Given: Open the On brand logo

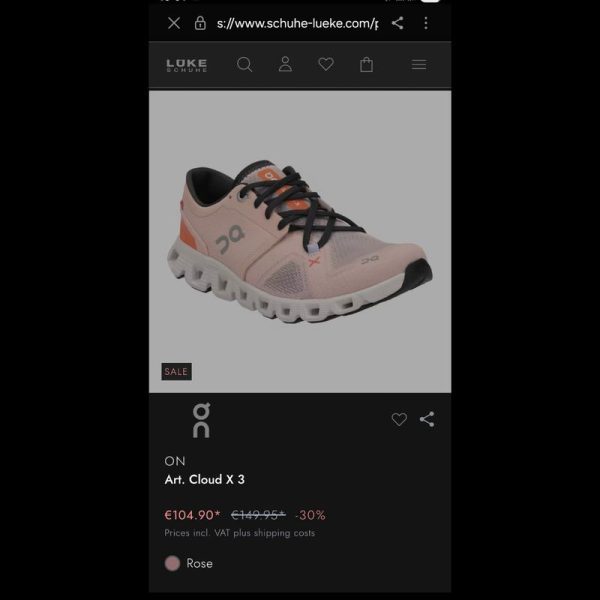Looking at the screenshot, I should pos(201,420).
